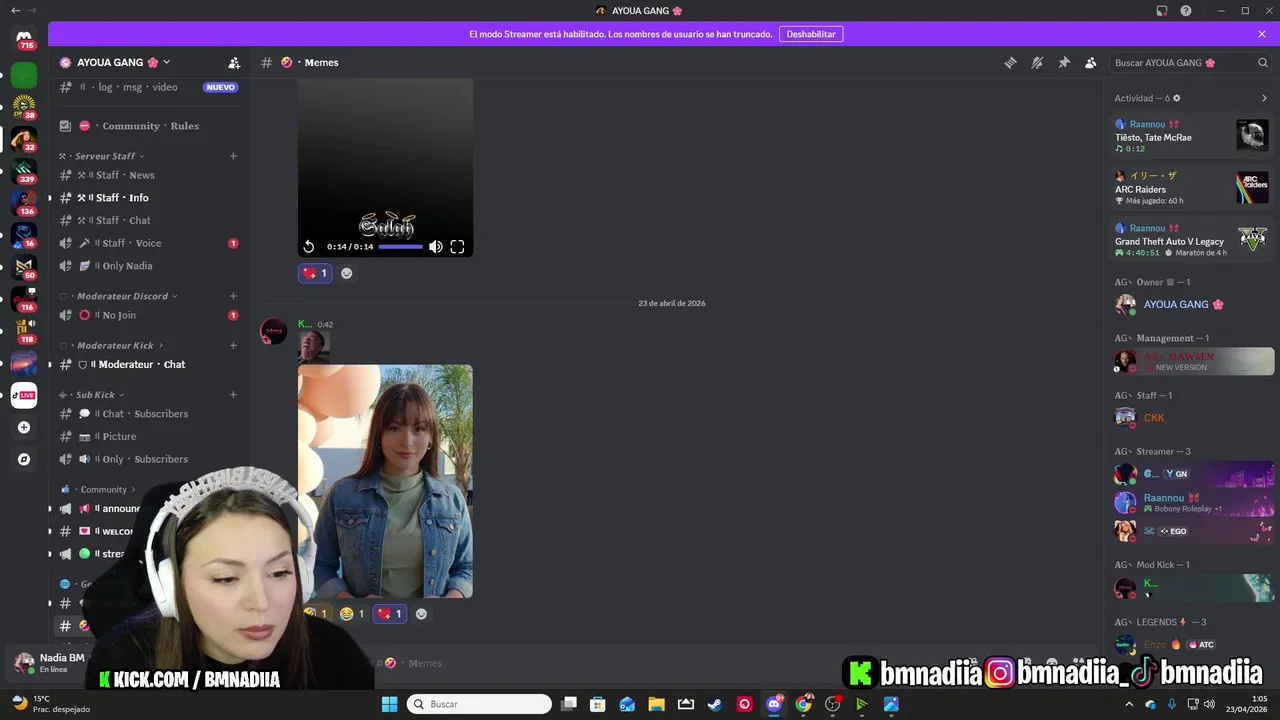The width and height of the screenshot is (1280, 720).
Task: Create channel in Moderateur Kick category
Action: (233, 345)
